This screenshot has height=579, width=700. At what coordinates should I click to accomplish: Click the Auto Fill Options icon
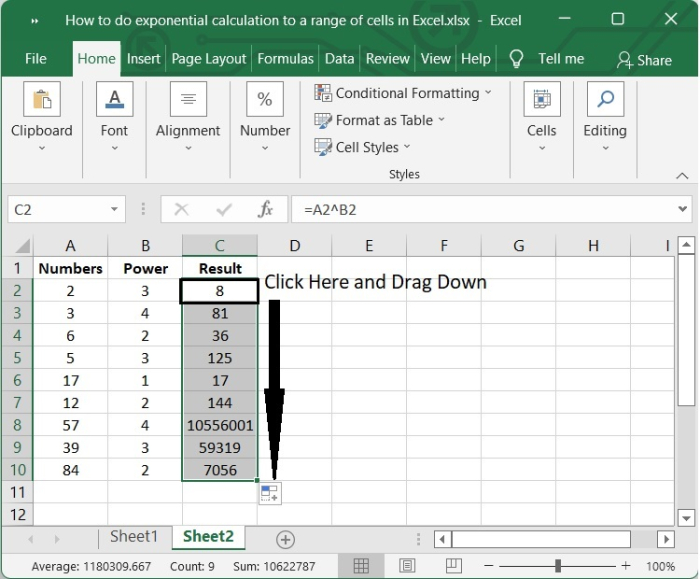coord(270,493)
